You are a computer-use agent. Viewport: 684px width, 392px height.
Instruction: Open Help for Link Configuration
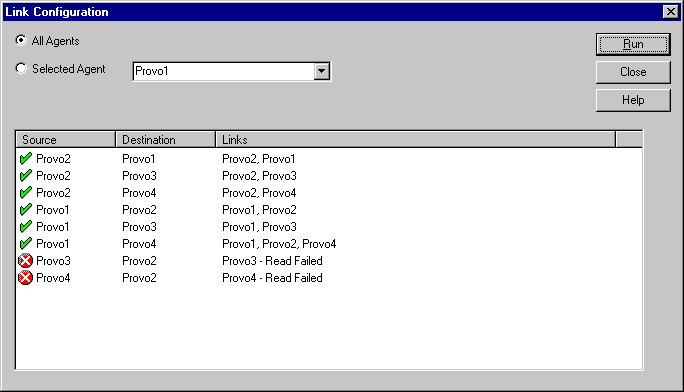[633, 100]
